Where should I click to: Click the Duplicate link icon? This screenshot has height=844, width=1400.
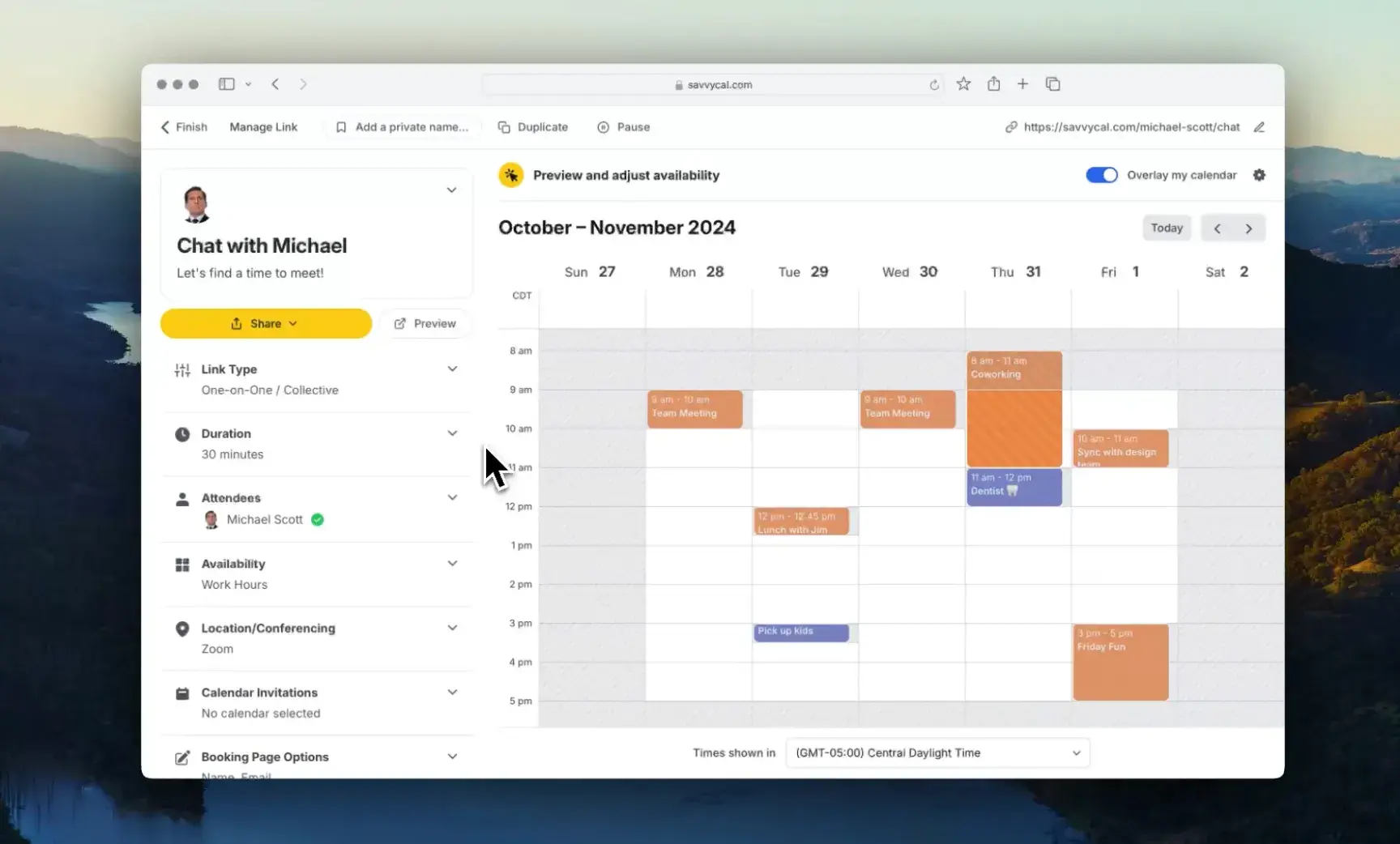tap(505, 126)
